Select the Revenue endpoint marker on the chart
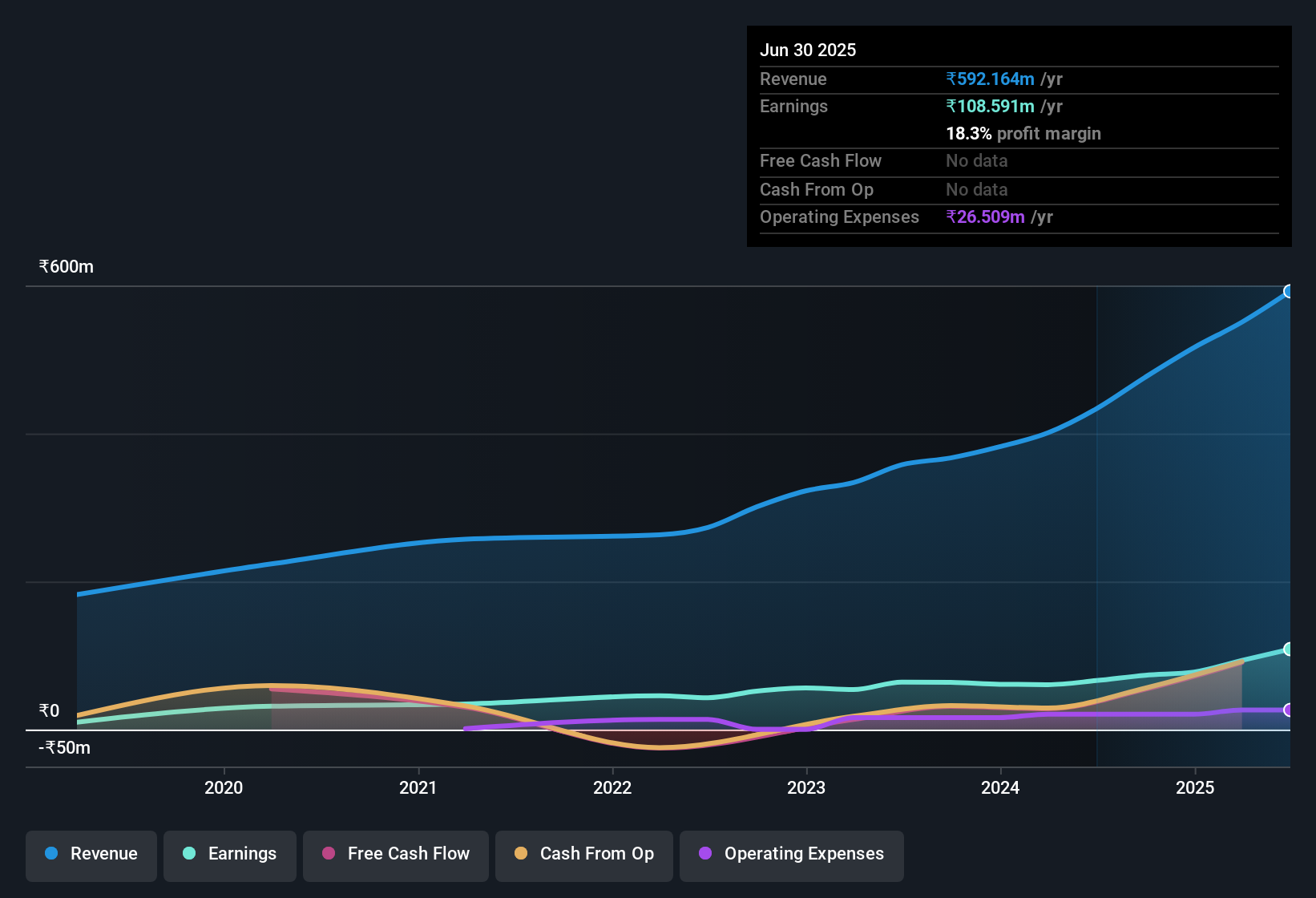This screenshot has width=1316, height=898. point(1289,291)
